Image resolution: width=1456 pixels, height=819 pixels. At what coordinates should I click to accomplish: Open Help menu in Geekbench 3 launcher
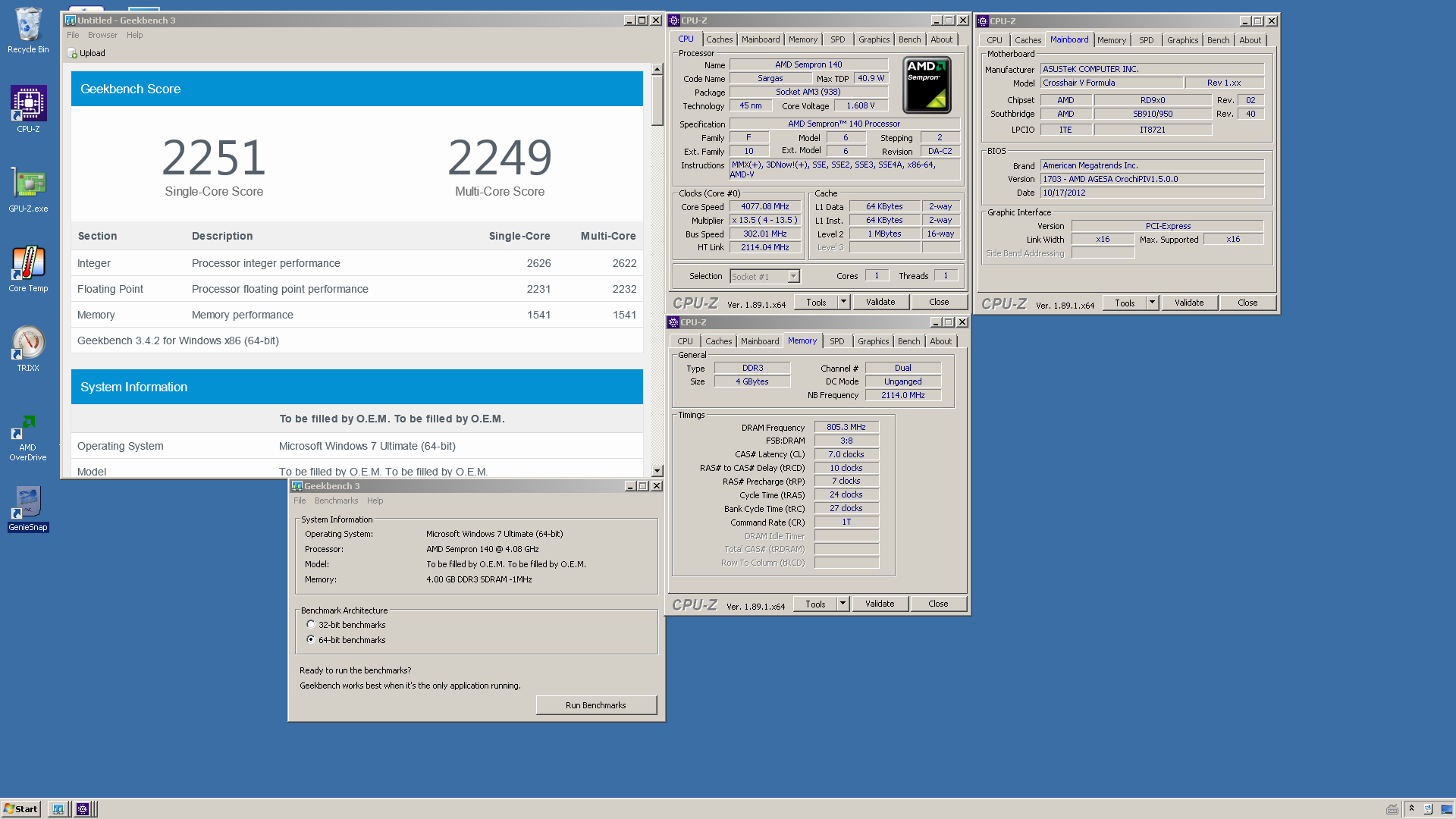point(375,500)
